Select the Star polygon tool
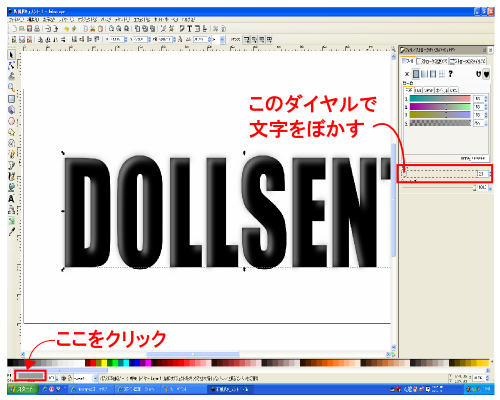 (x=11, y=132)
